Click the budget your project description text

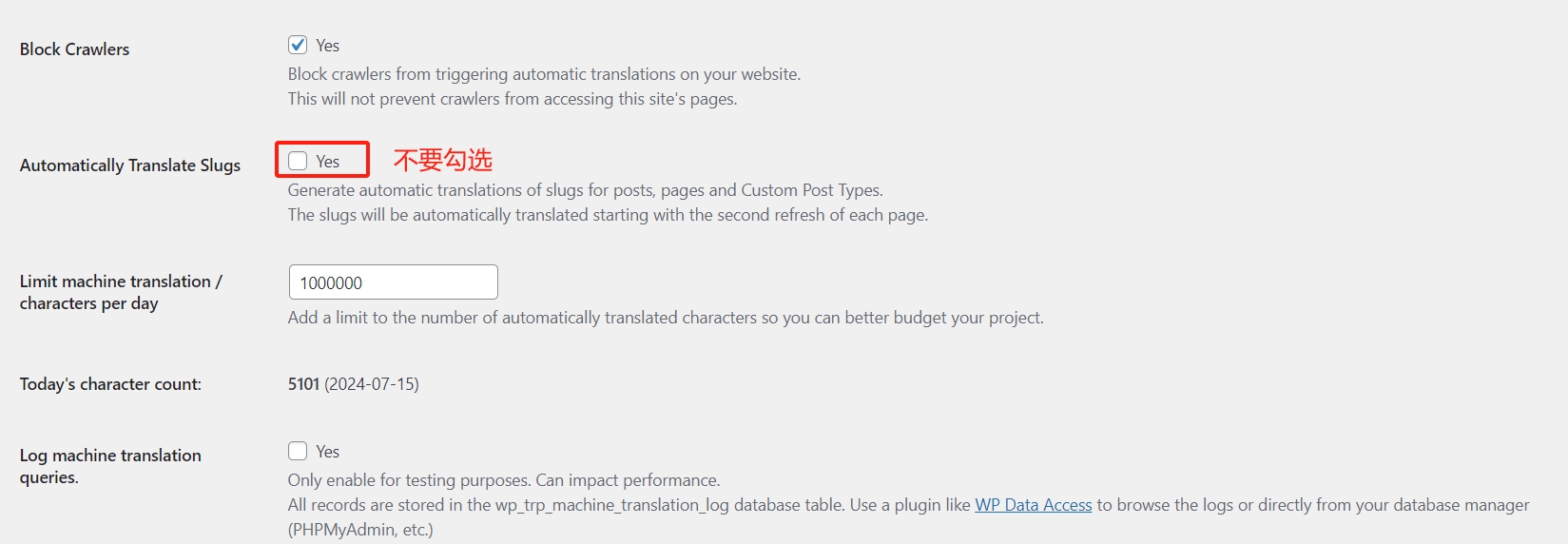pyautogui.click(x=666, y=318)
